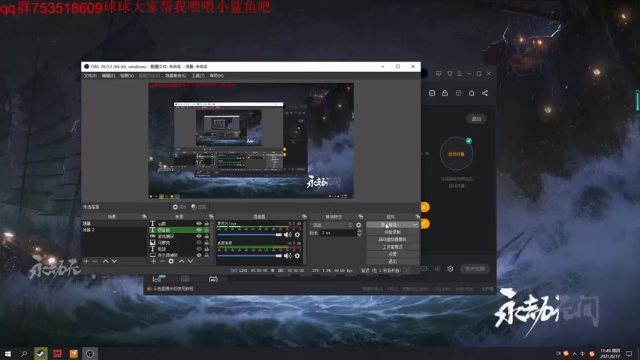Click the 工作室模式 studio mode button
The width and height of the screenshot is (640, 360).
tap(392, 247)
